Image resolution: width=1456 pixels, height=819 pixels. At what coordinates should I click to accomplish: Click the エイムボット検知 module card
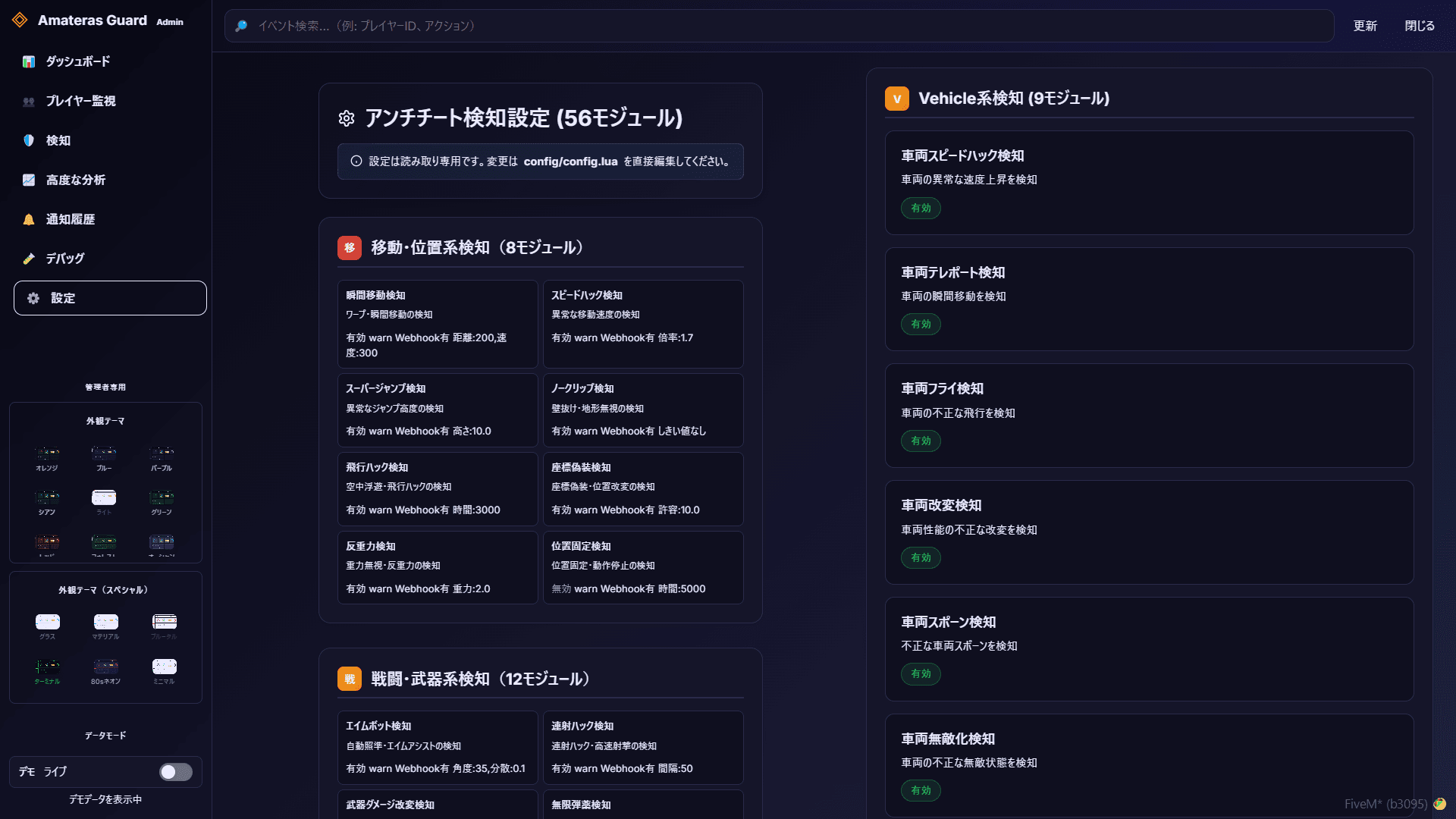pyautogui.click(x=438, y=748)
